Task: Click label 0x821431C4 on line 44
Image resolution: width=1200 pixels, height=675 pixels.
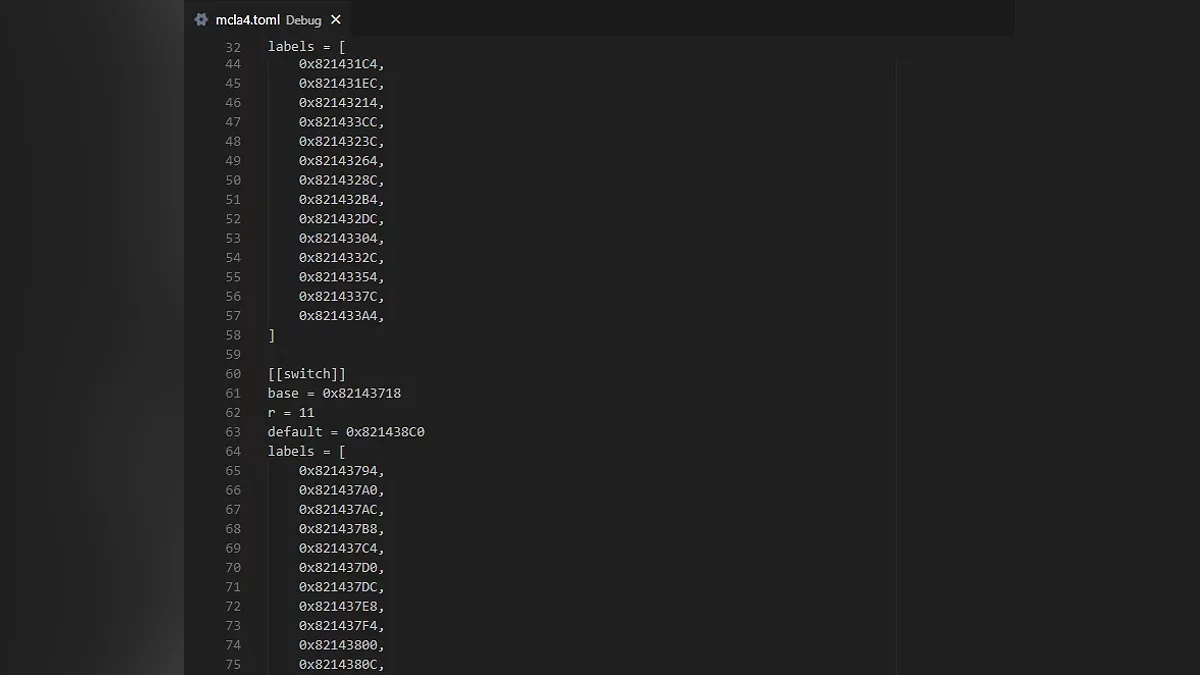Action: point(338,64)
